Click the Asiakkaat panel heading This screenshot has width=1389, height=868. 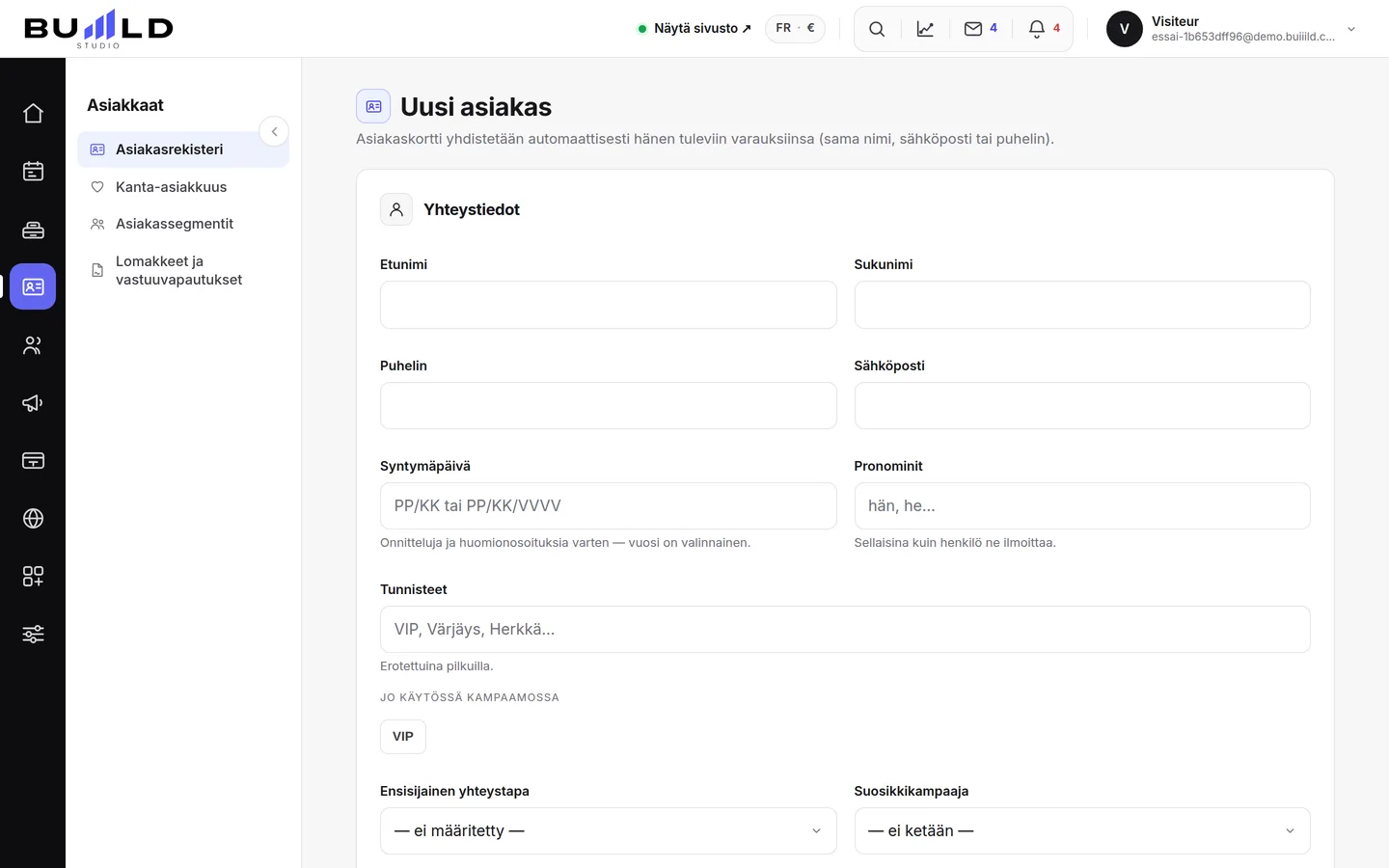125,105
